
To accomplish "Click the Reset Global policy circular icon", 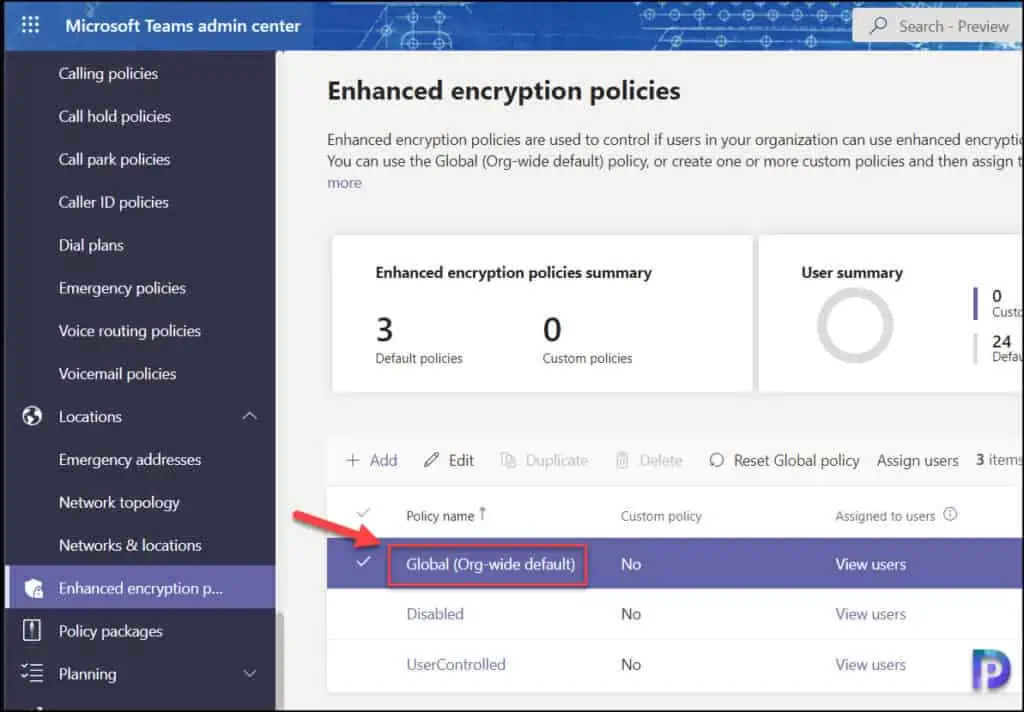I will tap(716, 460).
